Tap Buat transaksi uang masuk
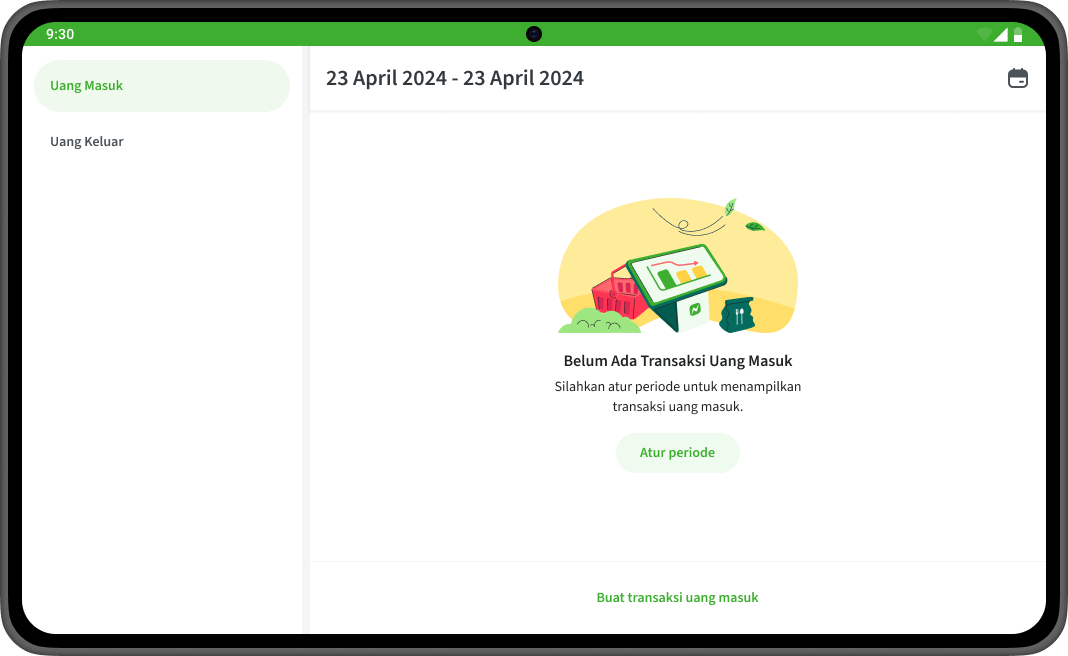Image resolution: width=1068 pixels, height=656 pixels. [x=678, y=597]
